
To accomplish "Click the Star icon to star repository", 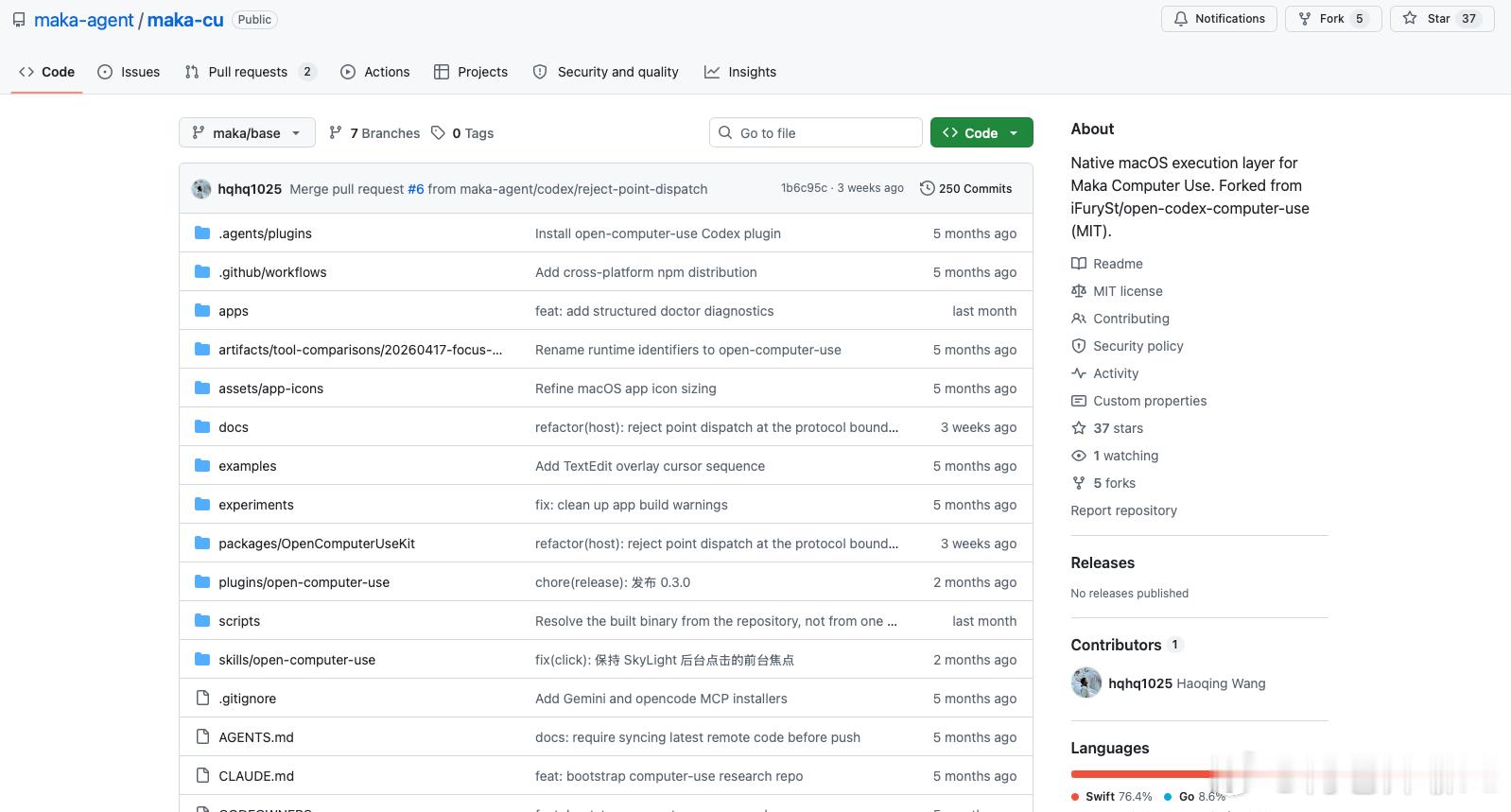I will [1410, 19].
